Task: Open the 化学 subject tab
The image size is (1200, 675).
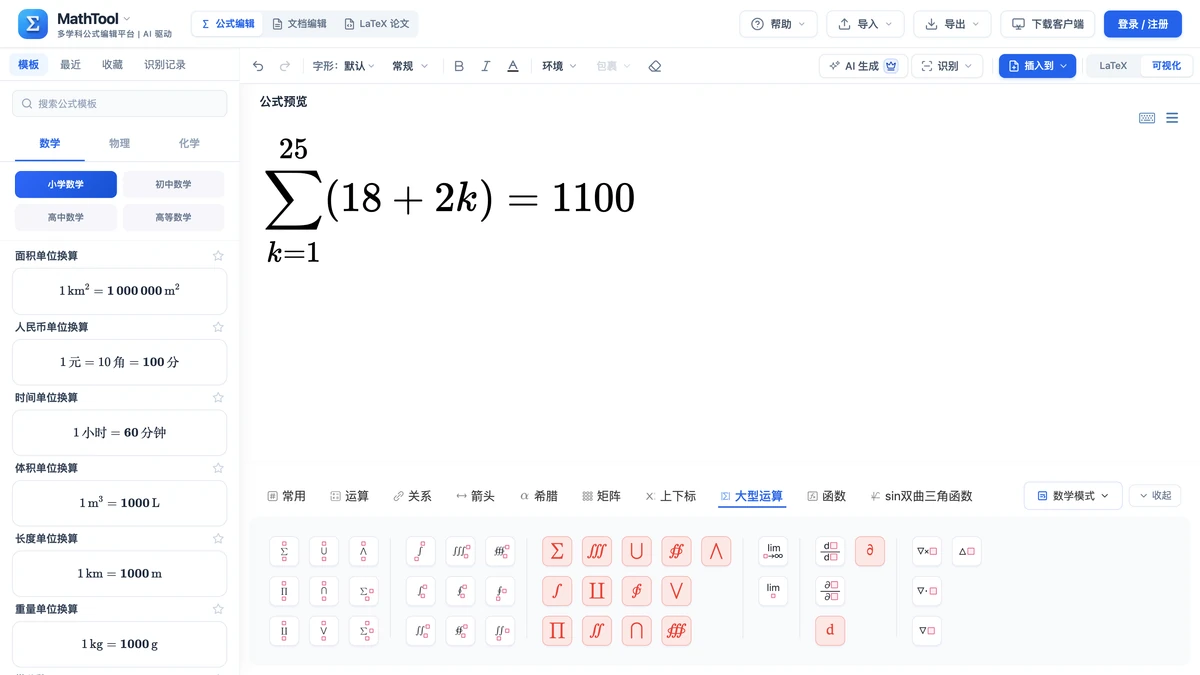Action: click(x=189, y=143)
